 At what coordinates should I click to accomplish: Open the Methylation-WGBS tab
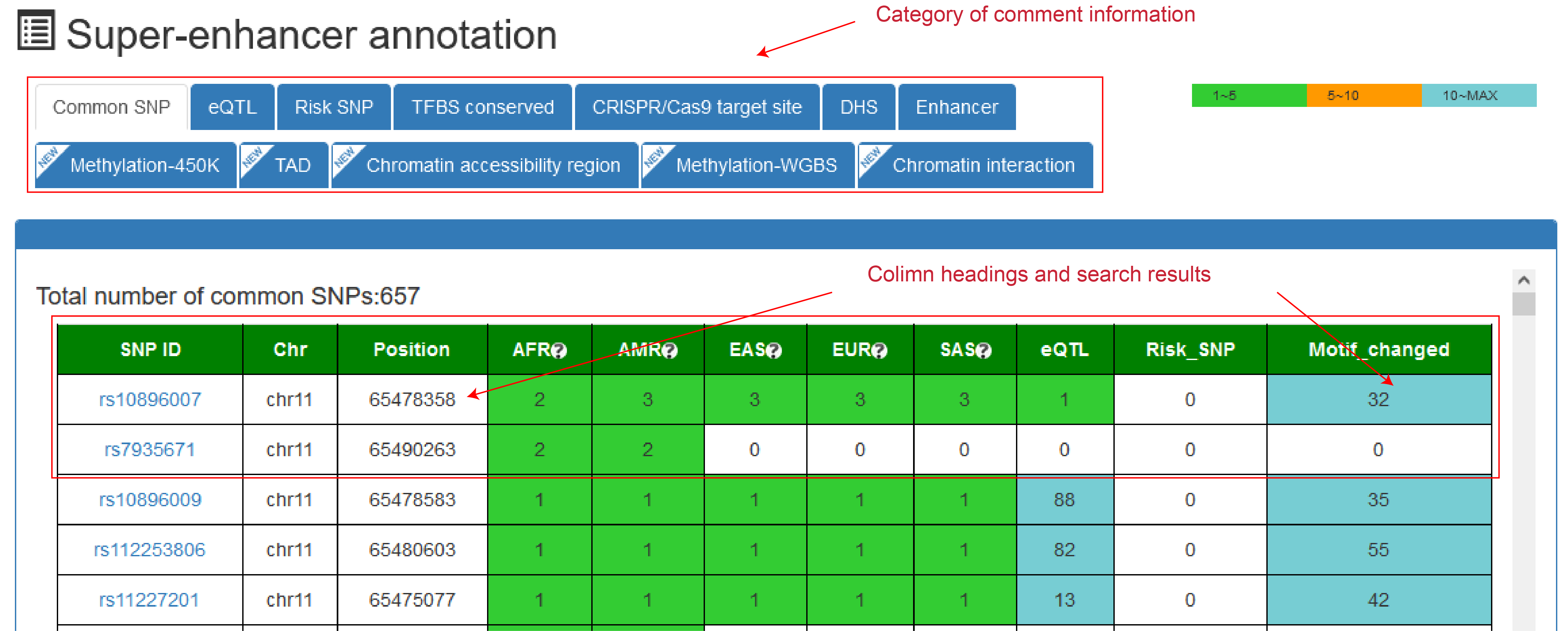click(x=748, y=165)
